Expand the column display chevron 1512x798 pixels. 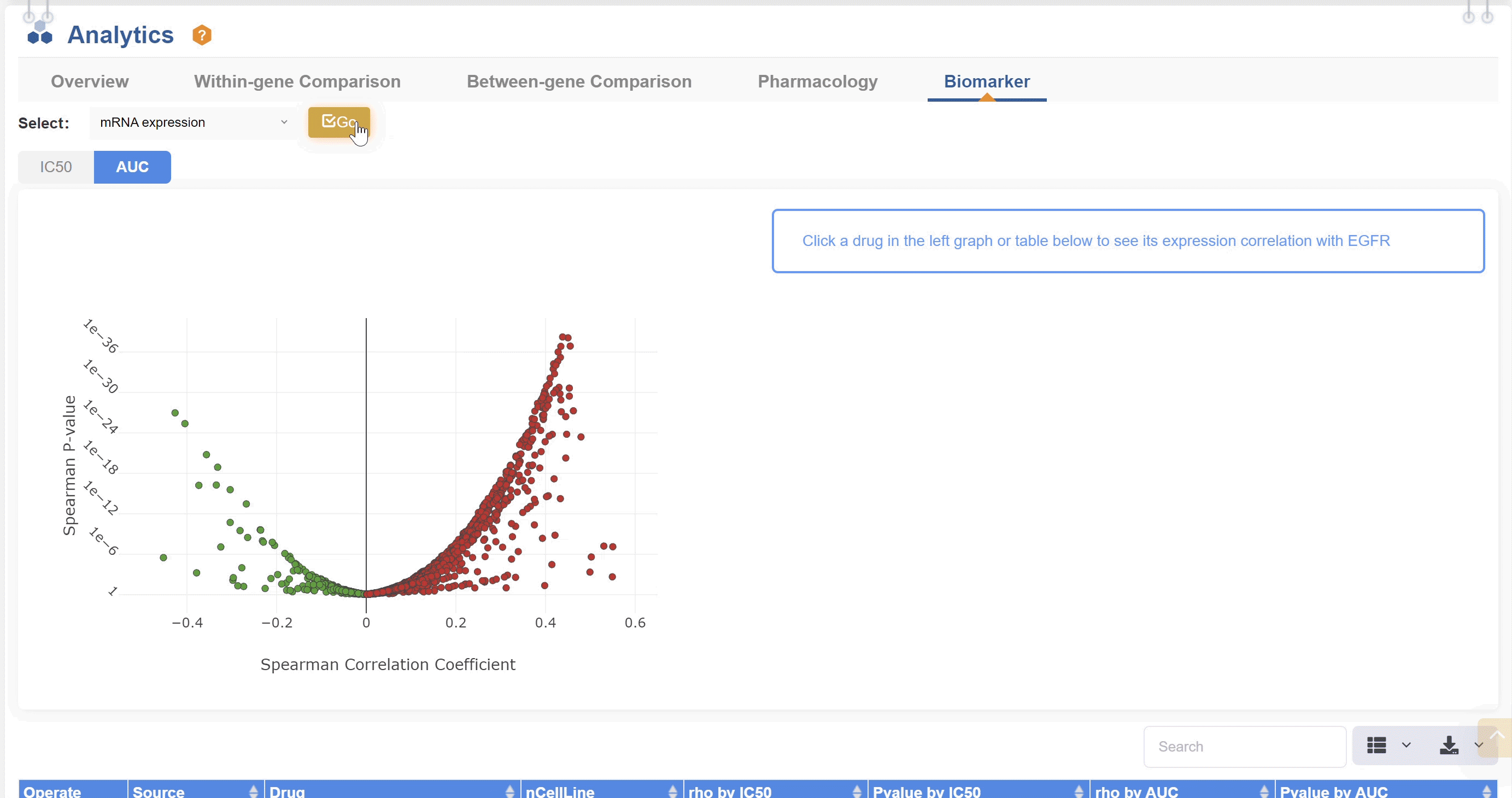(1406, 745)
